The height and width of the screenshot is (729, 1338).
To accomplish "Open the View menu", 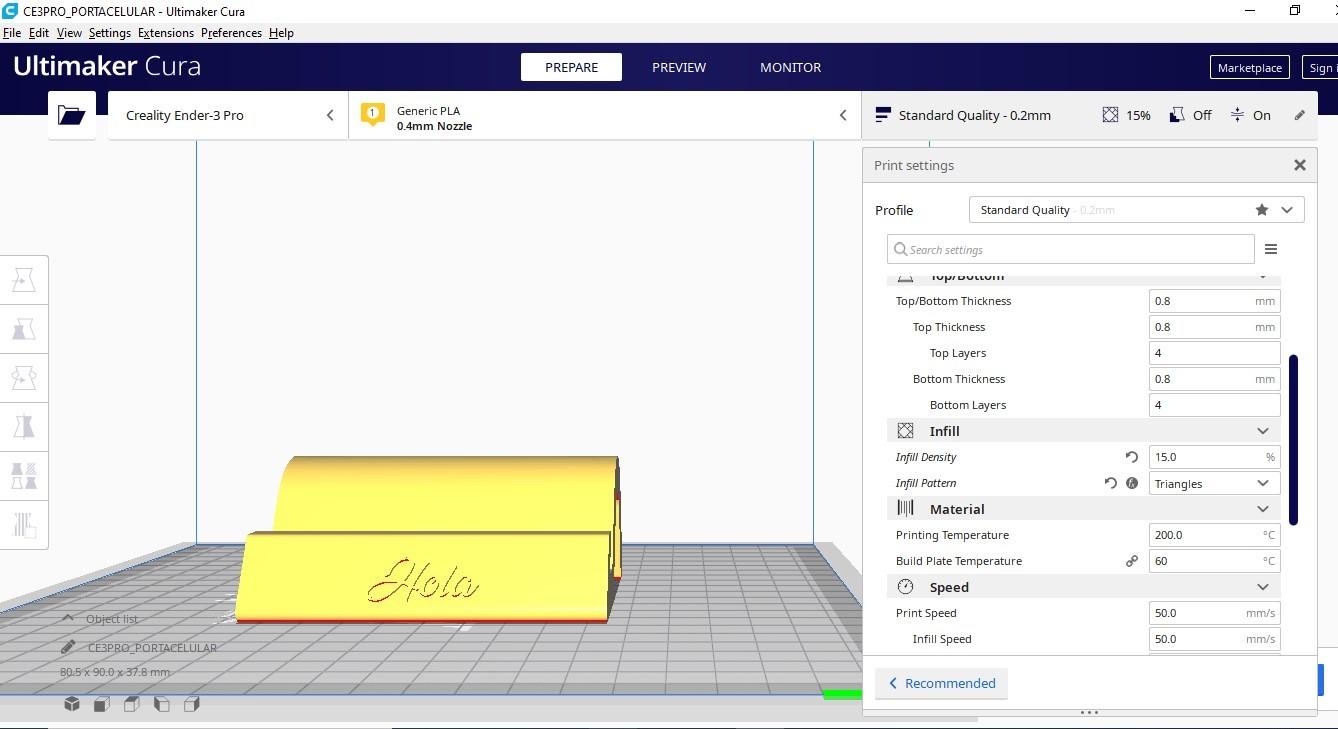I will pos(69,33).
